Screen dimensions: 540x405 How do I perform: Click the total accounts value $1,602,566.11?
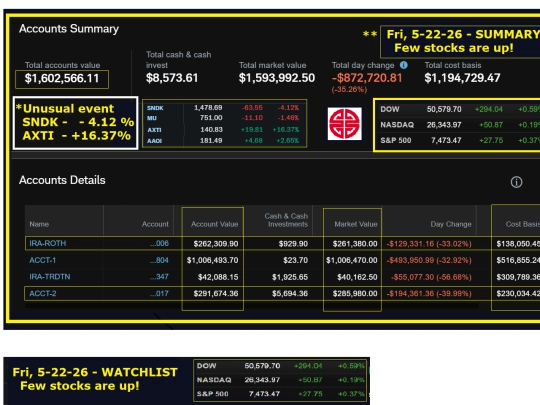(62, 79)
